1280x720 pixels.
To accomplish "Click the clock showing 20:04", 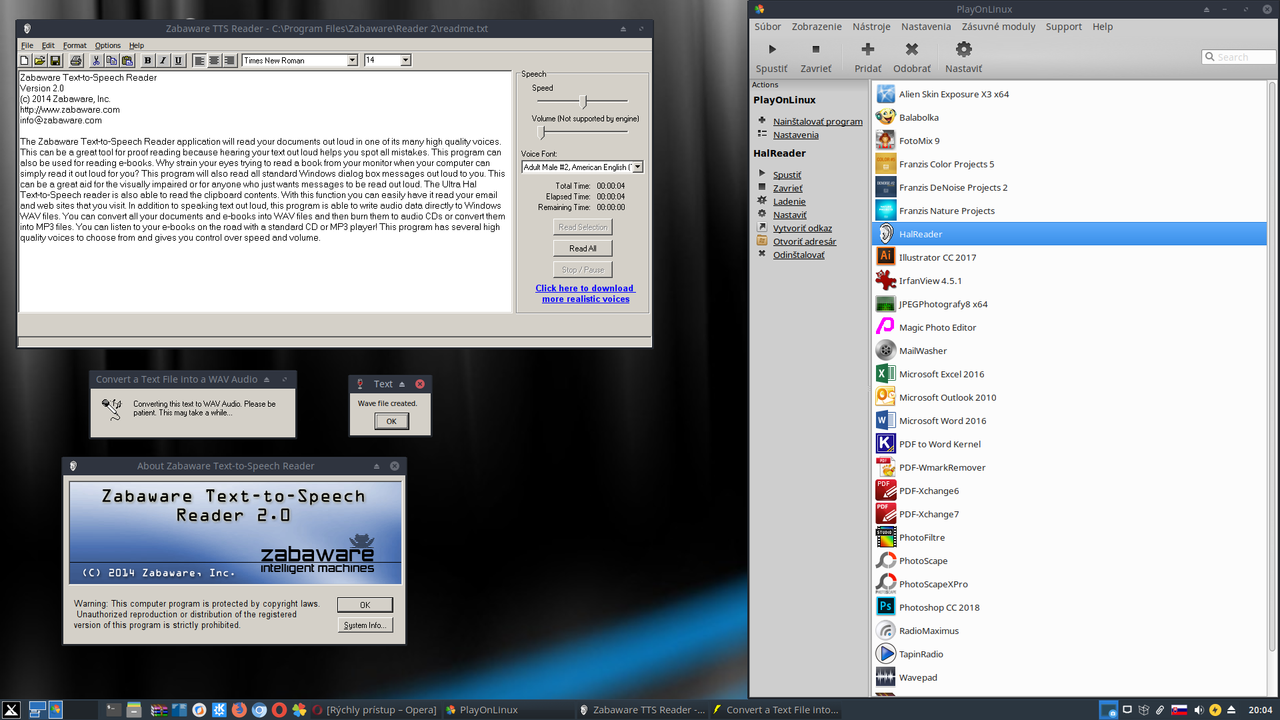I will [1261, 710].
